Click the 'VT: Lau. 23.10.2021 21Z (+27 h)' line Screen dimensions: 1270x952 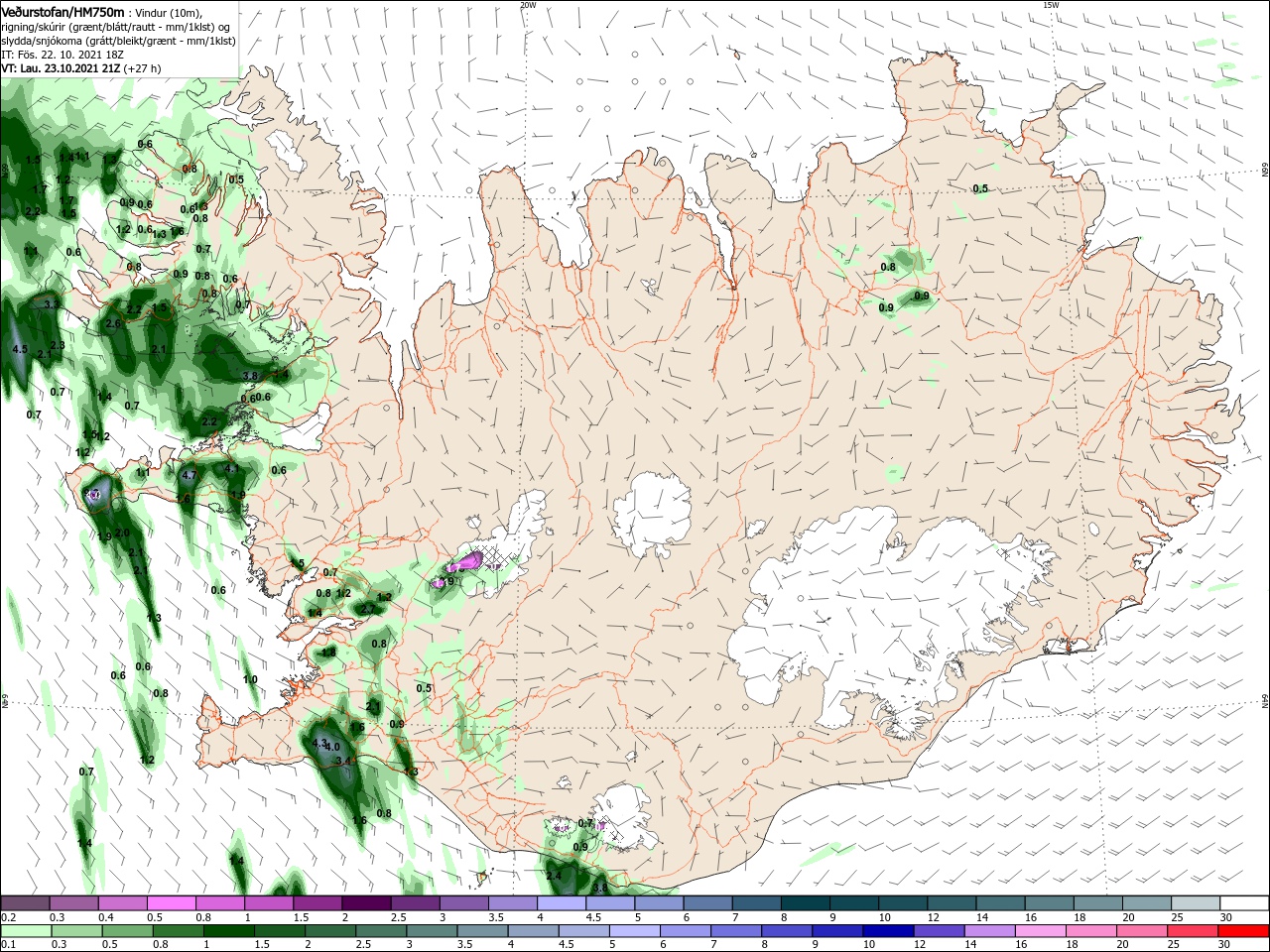(81, 68)
